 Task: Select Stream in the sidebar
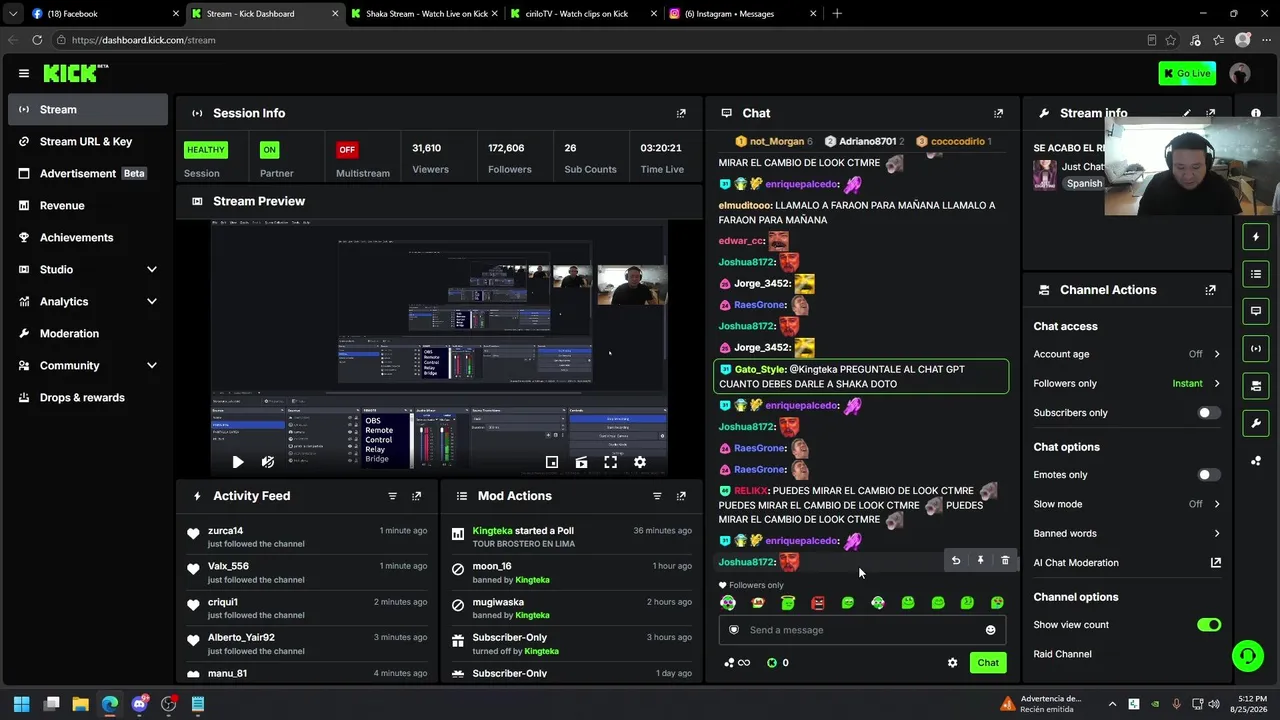pos(88,110)
